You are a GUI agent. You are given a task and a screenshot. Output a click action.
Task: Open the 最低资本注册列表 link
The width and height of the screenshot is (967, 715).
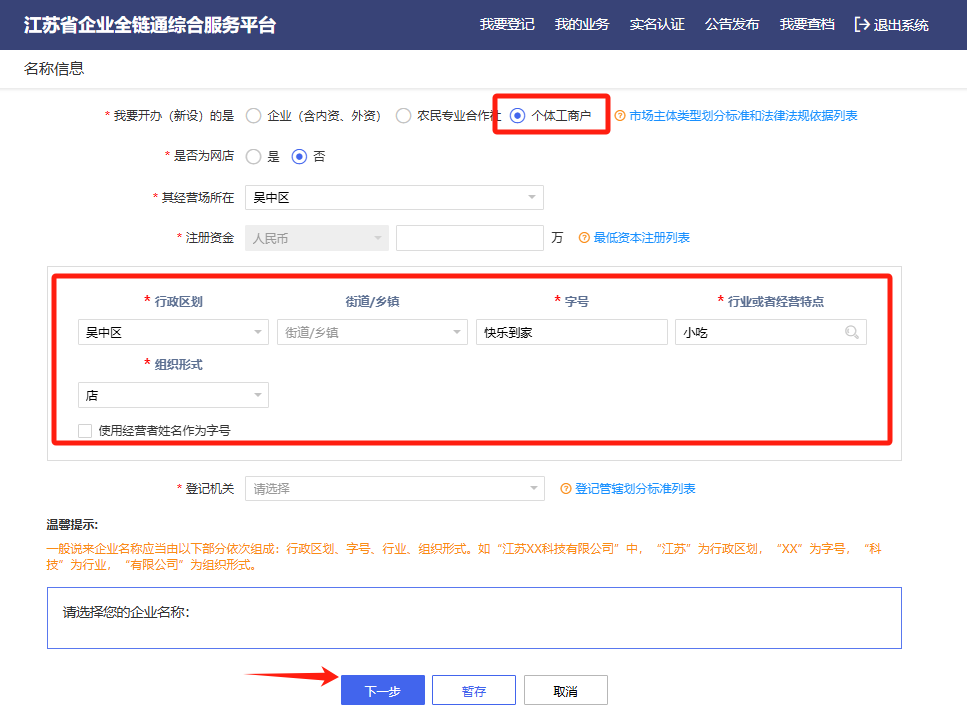tap(641, 238)
